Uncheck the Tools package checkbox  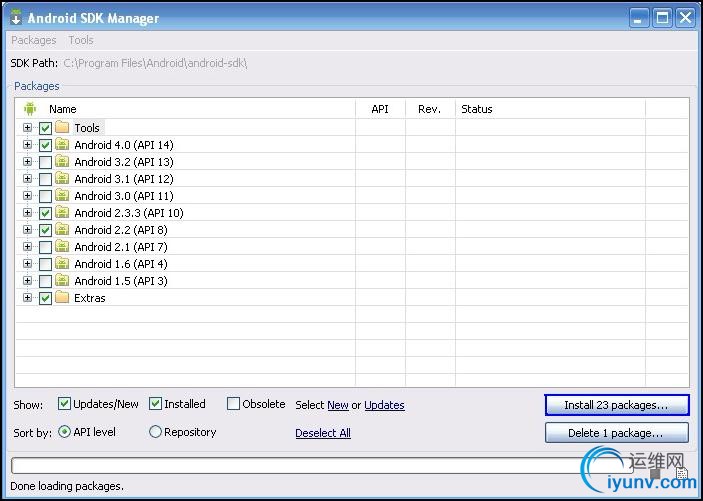[x=45, y=128]
